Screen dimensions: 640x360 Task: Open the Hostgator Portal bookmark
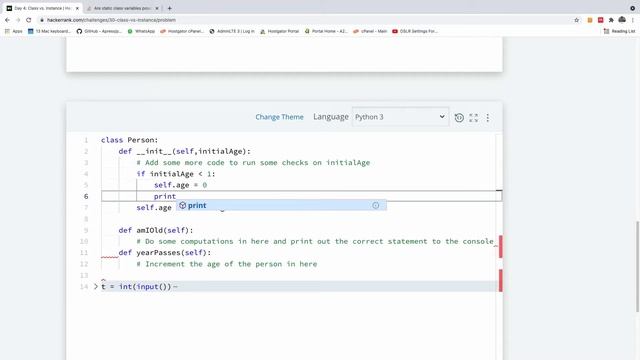point(280,31)
